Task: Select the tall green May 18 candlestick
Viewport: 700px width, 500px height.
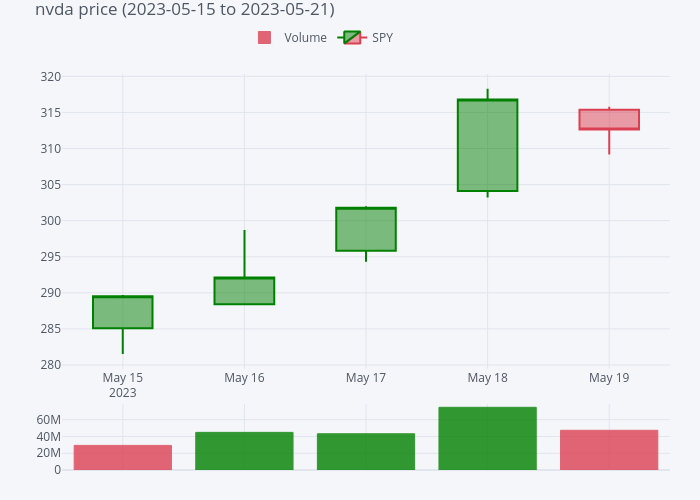Action: pyautogui.click(x=487, y=145)
